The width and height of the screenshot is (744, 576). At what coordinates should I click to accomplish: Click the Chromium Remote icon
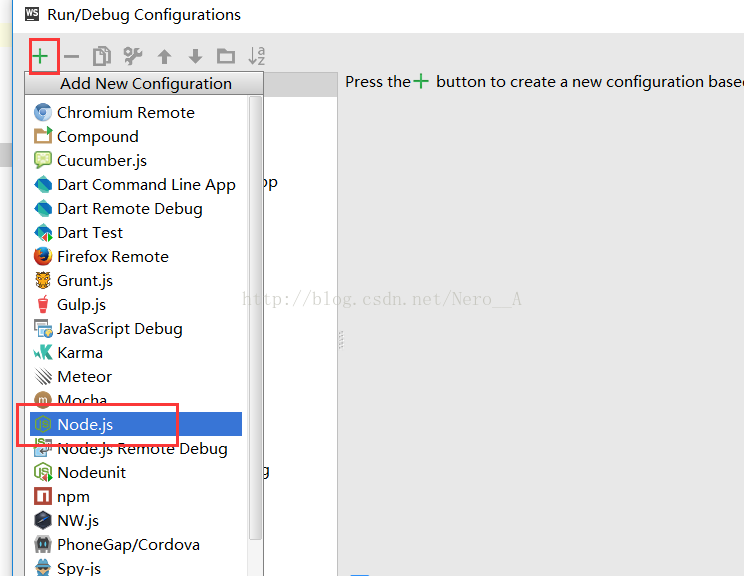pos(43,112)
